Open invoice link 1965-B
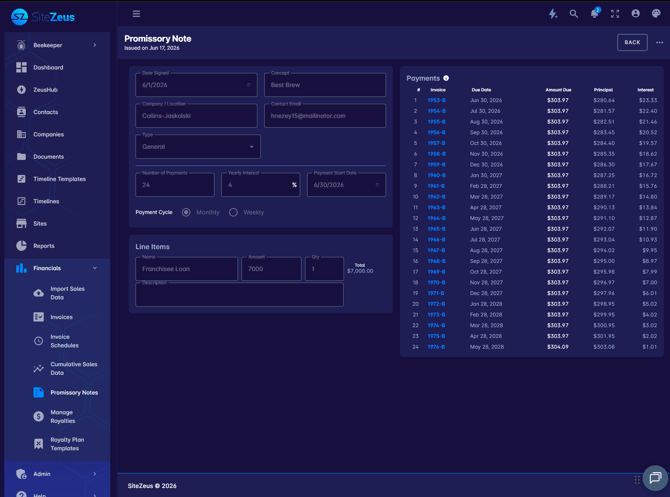The width and height of the screenshot is (670, 497). point(436,229)
